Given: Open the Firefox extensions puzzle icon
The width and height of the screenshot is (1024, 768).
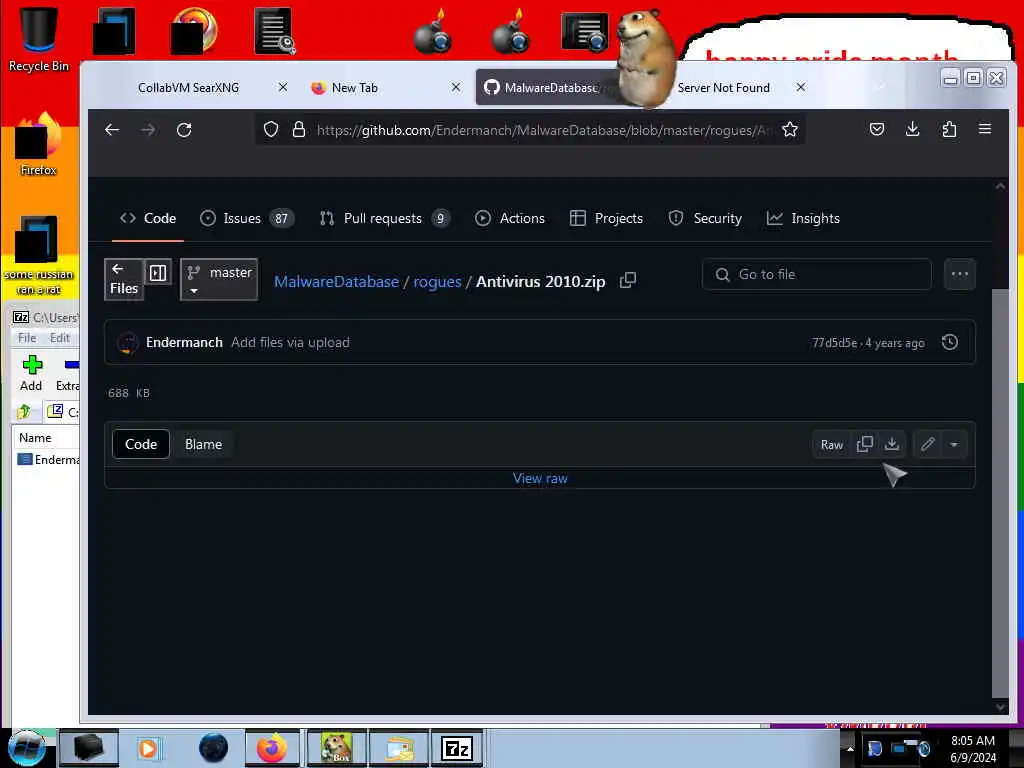Looking at the screenshot, I should pyautogui.click(x=949, y=129).
